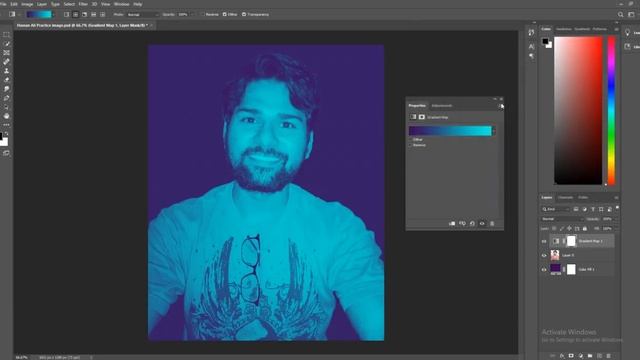Click the Gradient tool preset icon in options bar

12,14
